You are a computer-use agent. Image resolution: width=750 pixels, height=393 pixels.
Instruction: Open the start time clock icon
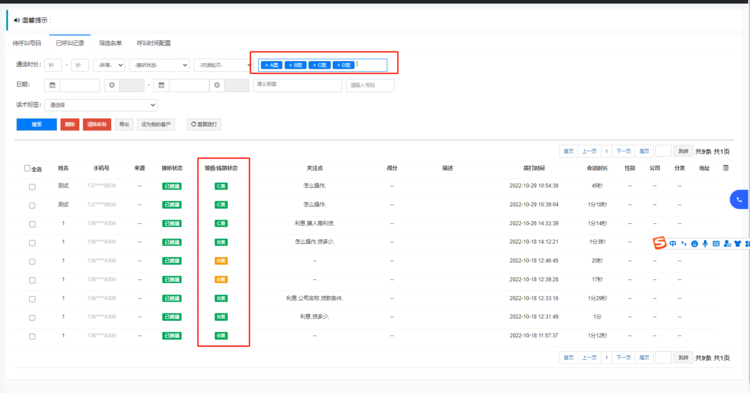click(112, 85)
